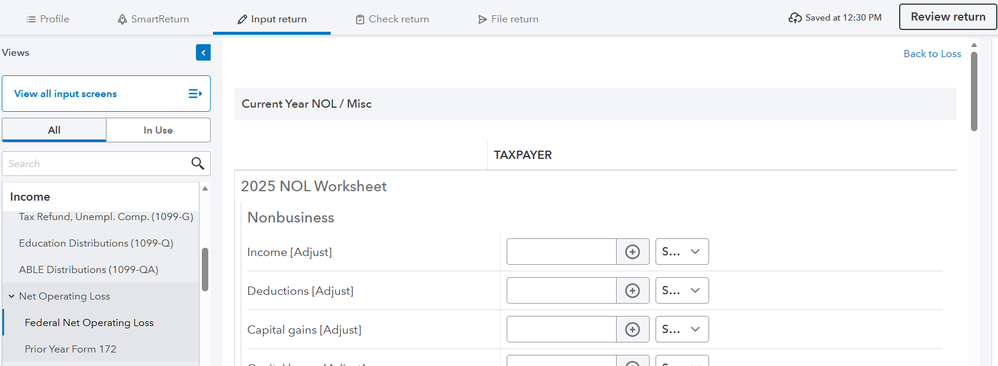Click the Income [Adjust] amount field
998x366 pixels.
tap(561, 252)
